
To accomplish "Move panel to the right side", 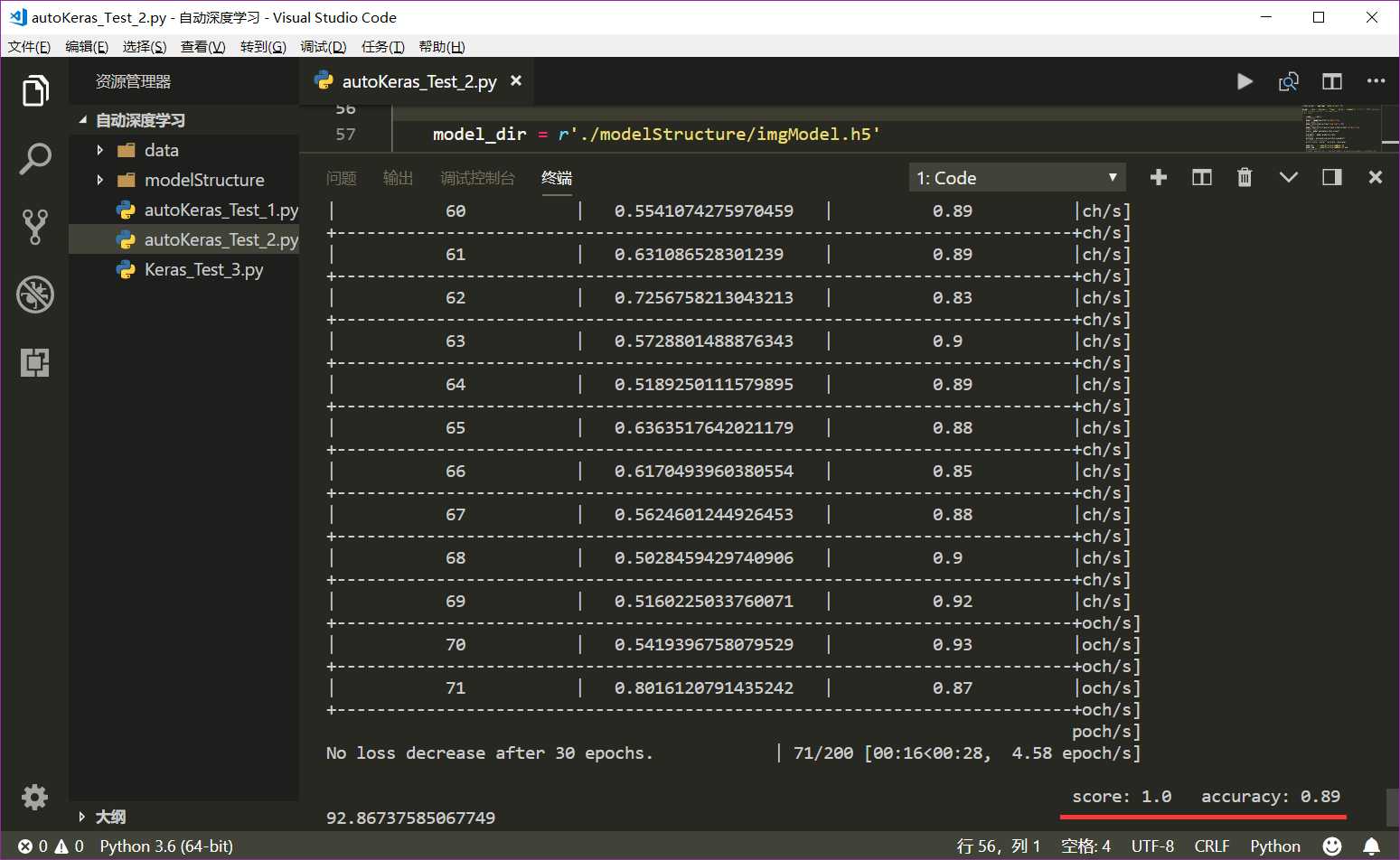I will tap(1331, 177).
